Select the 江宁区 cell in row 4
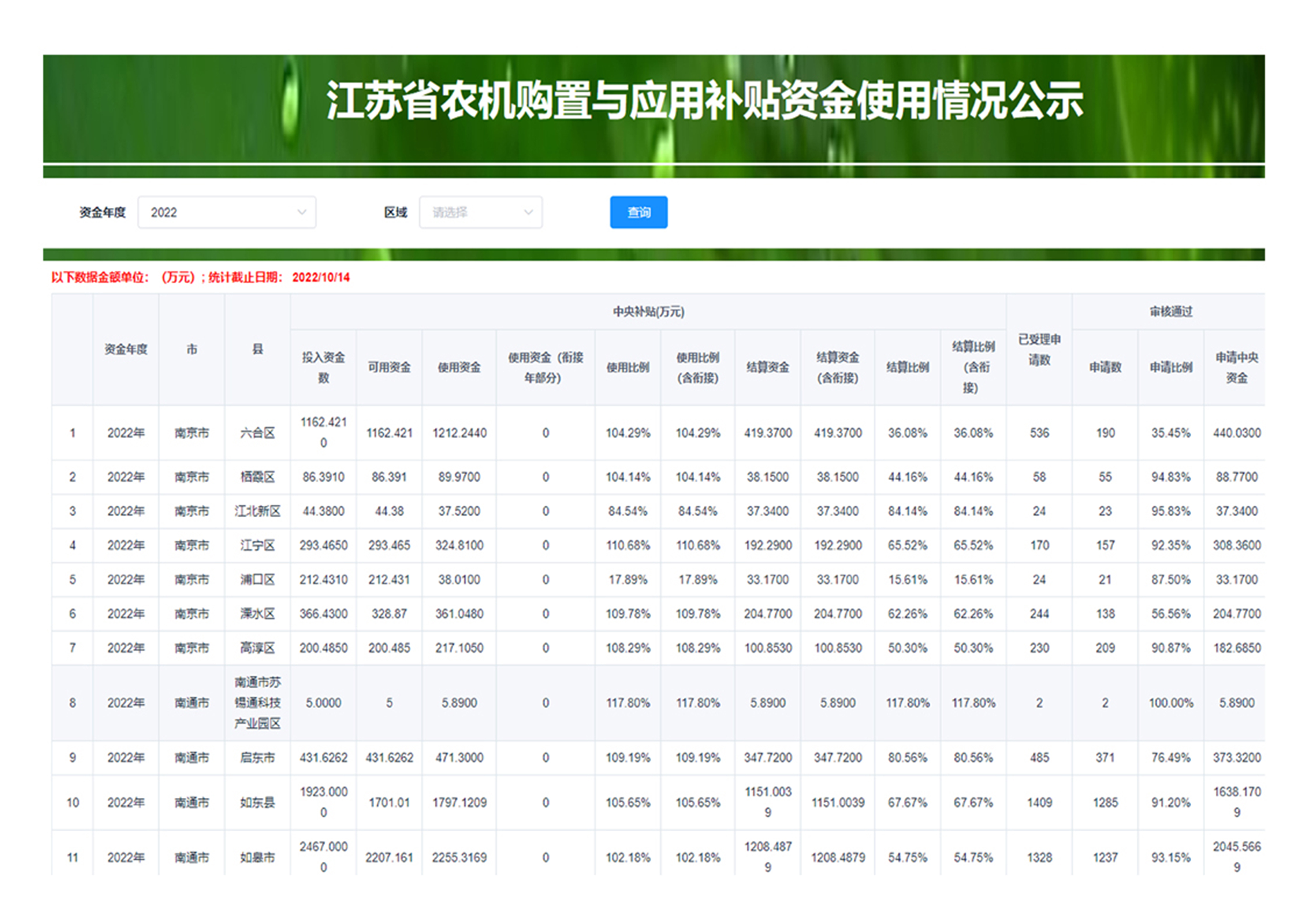This screenshot has height=924, width=1307. coord(257,545)
